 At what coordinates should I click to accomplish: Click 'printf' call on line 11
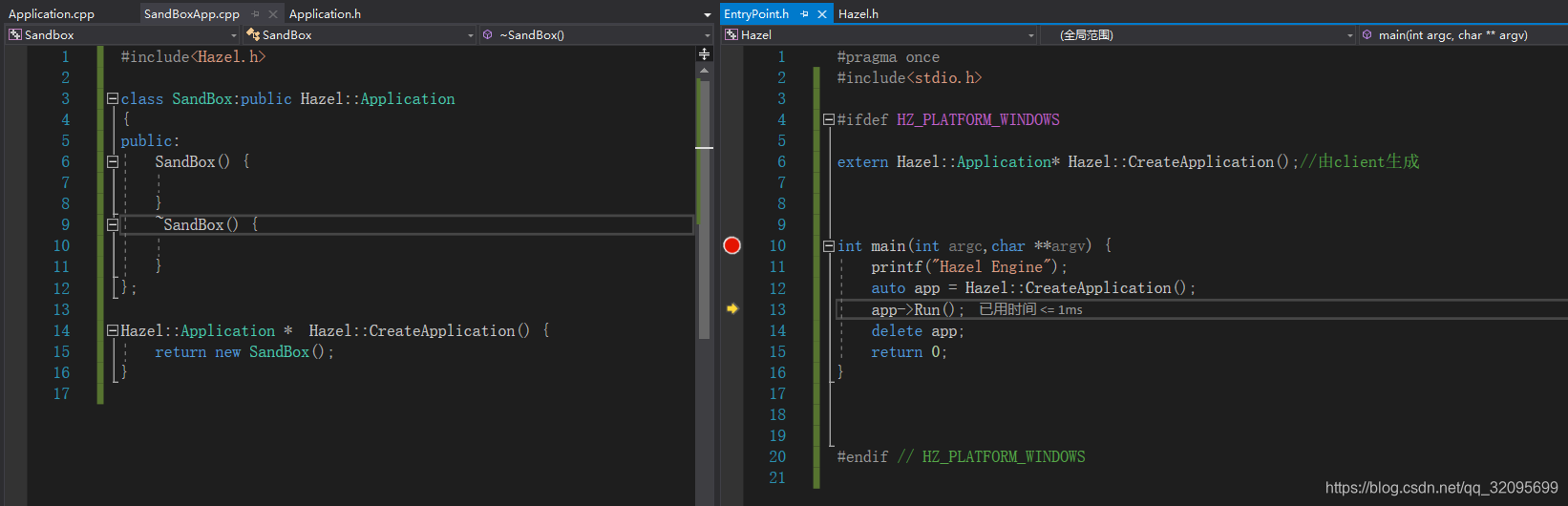897,266
